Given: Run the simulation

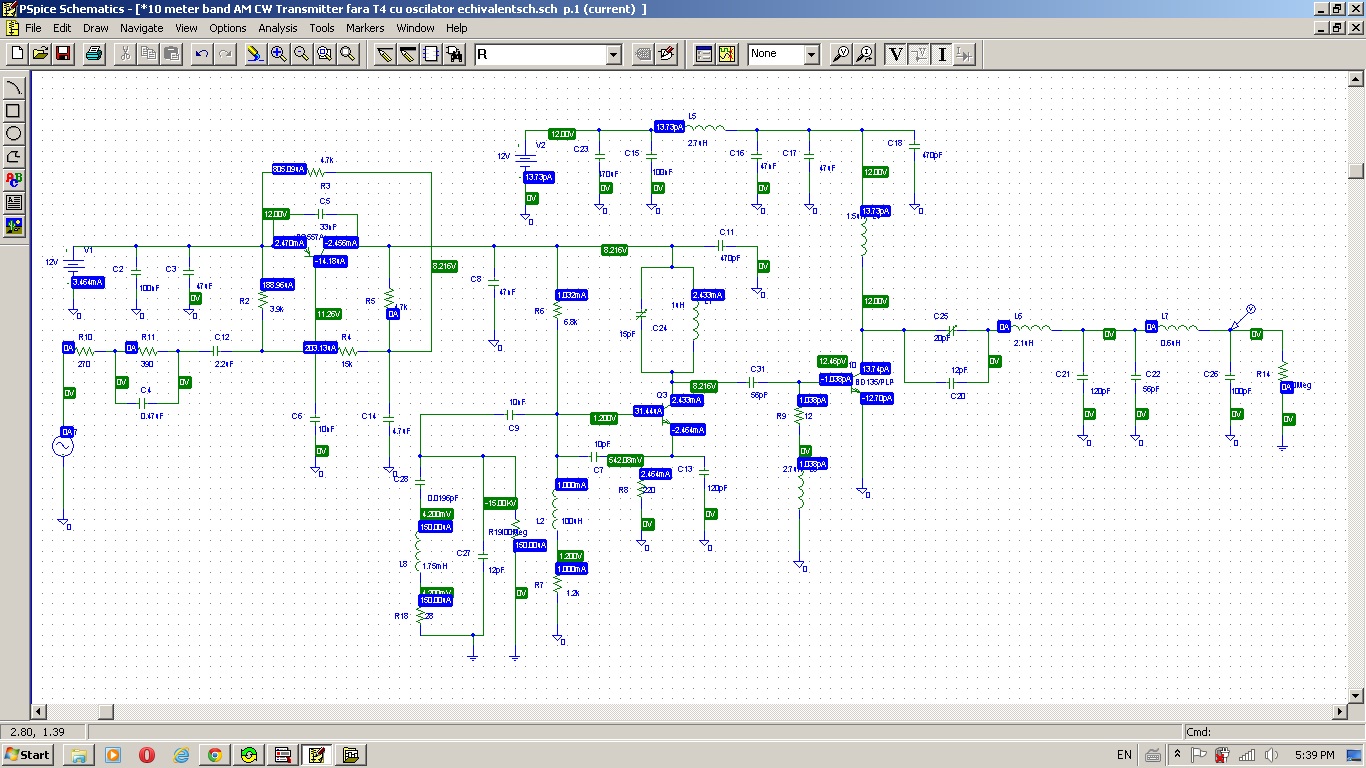Looking at the screenshot, I should pos(727,54).
